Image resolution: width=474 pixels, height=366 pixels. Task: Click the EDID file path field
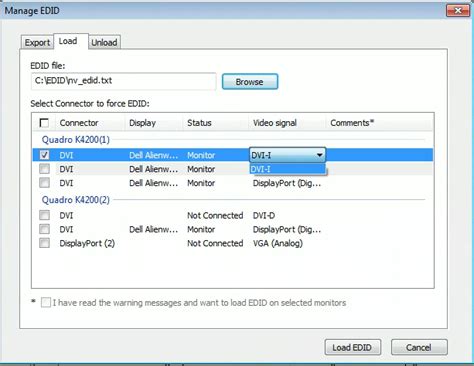pyautogui.click(x=123, y=81)
